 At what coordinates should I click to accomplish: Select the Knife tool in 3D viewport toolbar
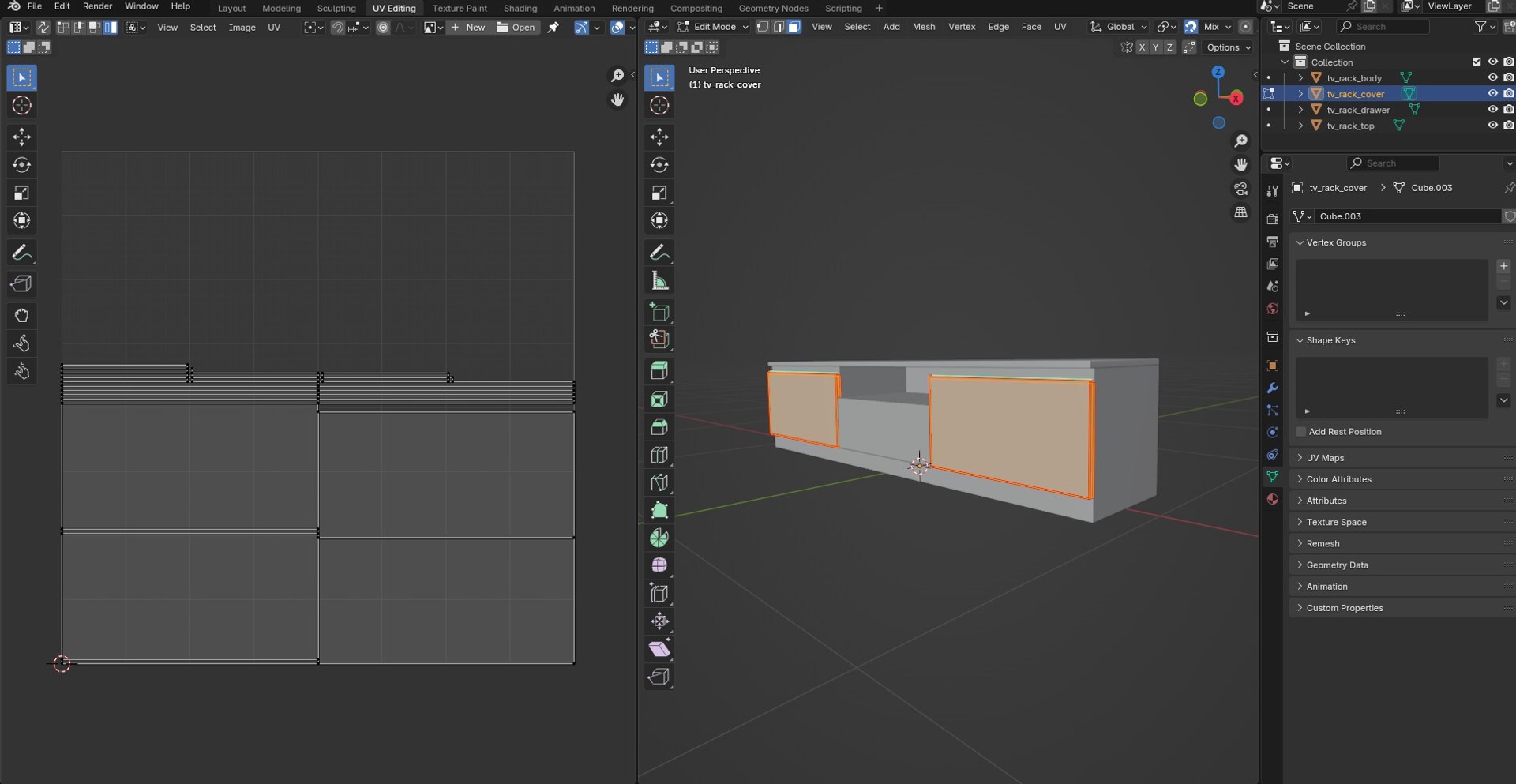coord(659,482)
